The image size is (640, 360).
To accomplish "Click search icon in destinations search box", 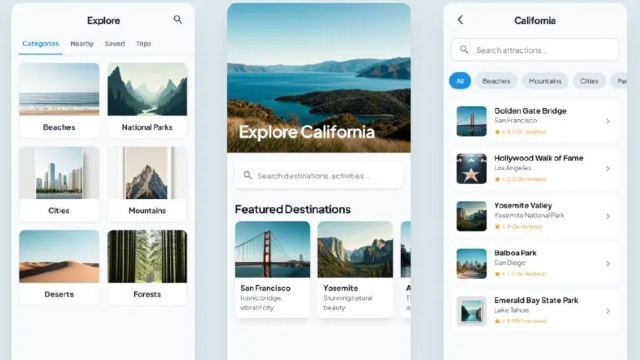I will coord(248,176).
